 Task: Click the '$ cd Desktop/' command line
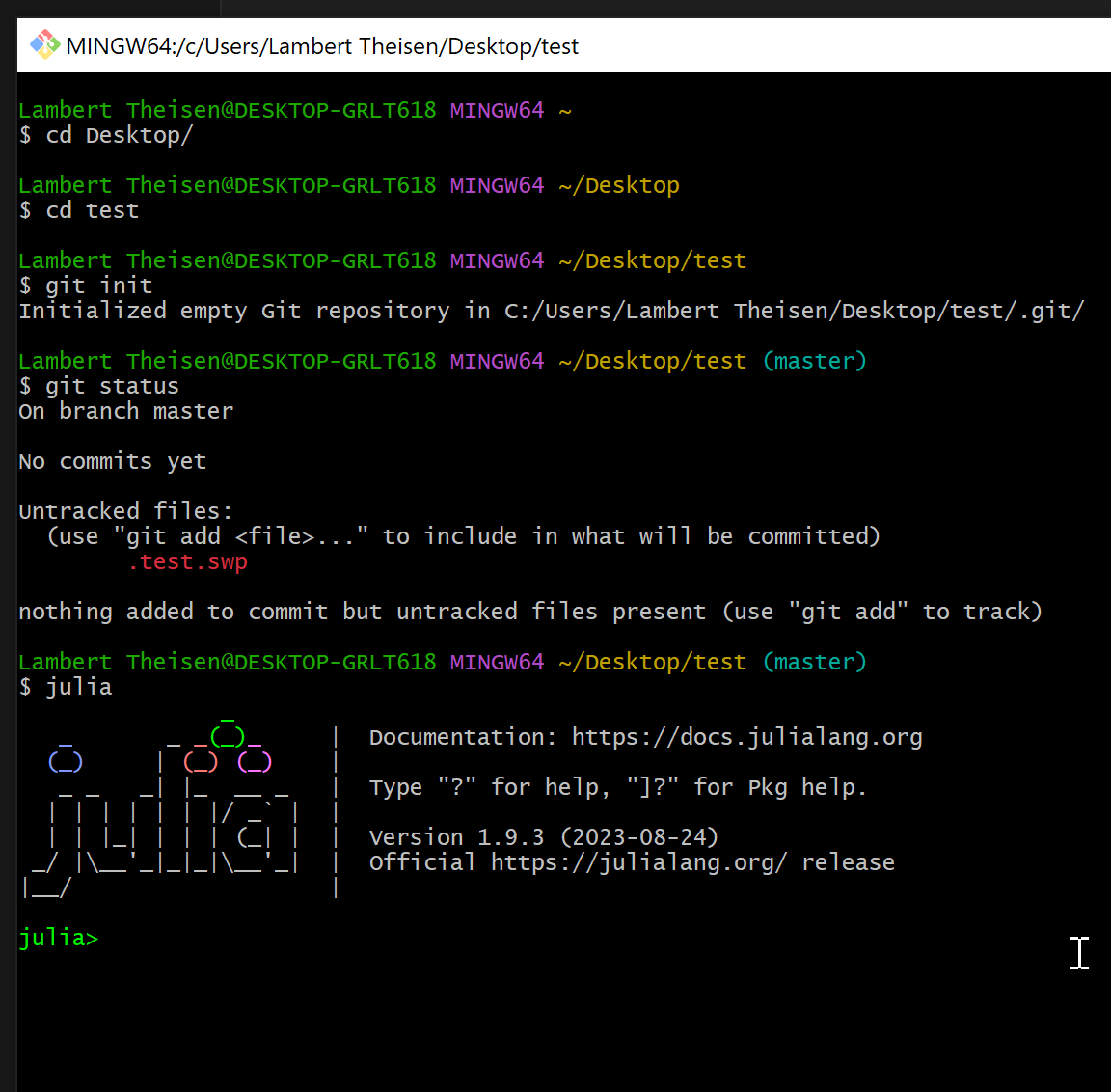coord(105,135)
